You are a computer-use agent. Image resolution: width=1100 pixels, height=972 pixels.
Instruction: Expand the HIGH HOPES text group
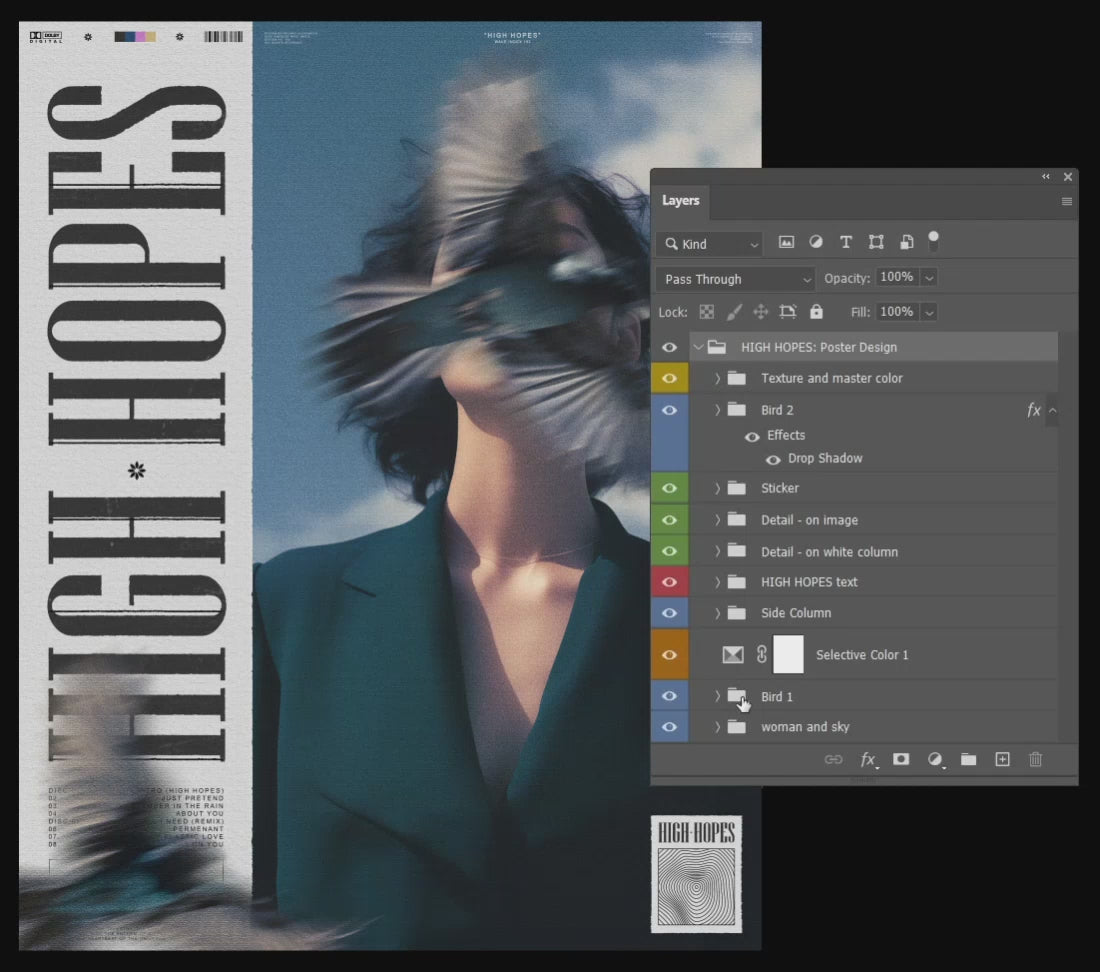click(x=717, y=582)
